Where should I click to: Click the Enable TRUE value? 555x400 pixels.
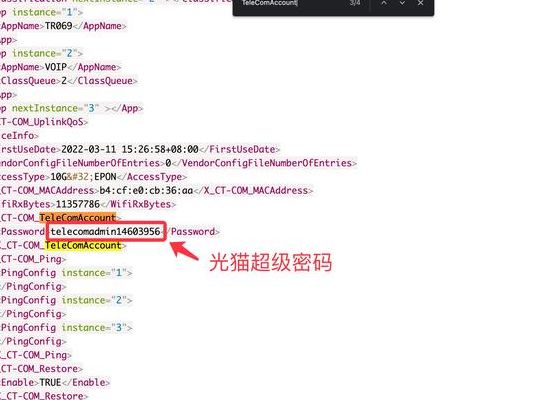pyautogui.click(x=50, y=382)
